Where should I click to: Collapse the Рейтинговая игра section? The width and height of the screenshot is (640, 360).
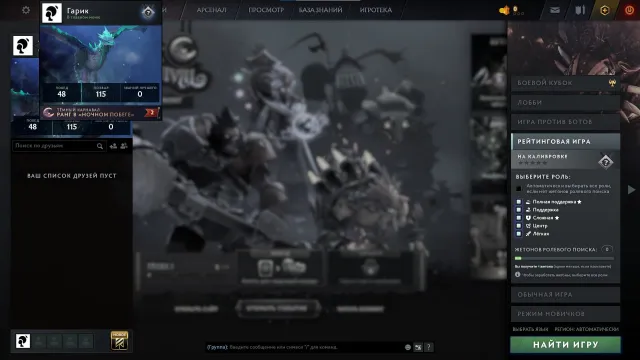click(565, 141)
